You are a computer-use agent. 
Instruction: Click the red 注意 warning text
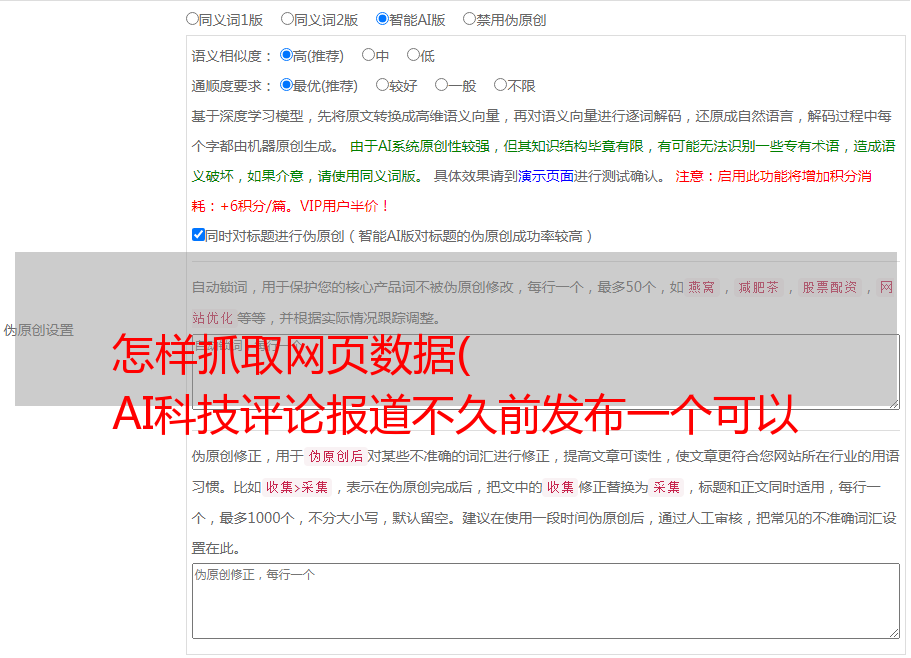(532, 191)
